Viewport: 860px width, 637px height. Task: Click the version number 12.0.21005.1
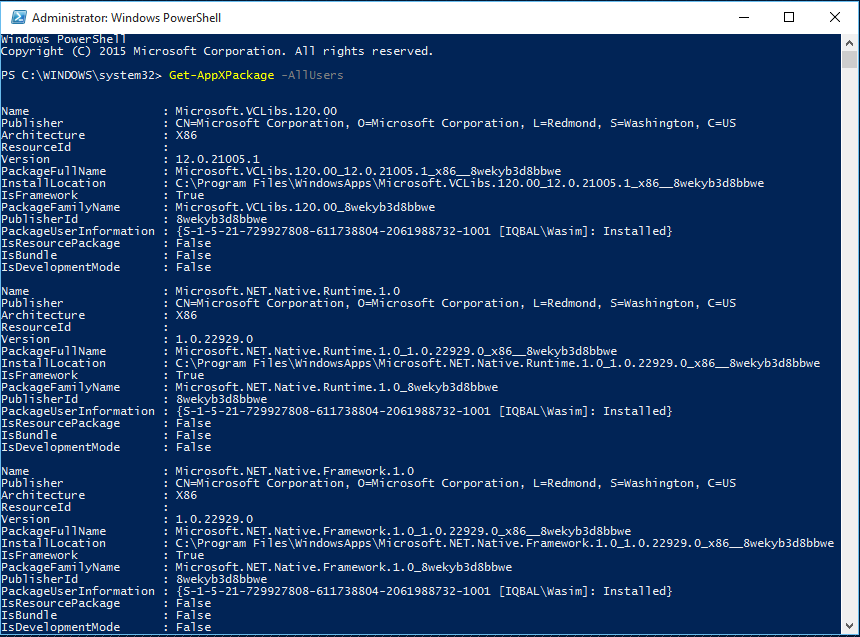point(217,159)
